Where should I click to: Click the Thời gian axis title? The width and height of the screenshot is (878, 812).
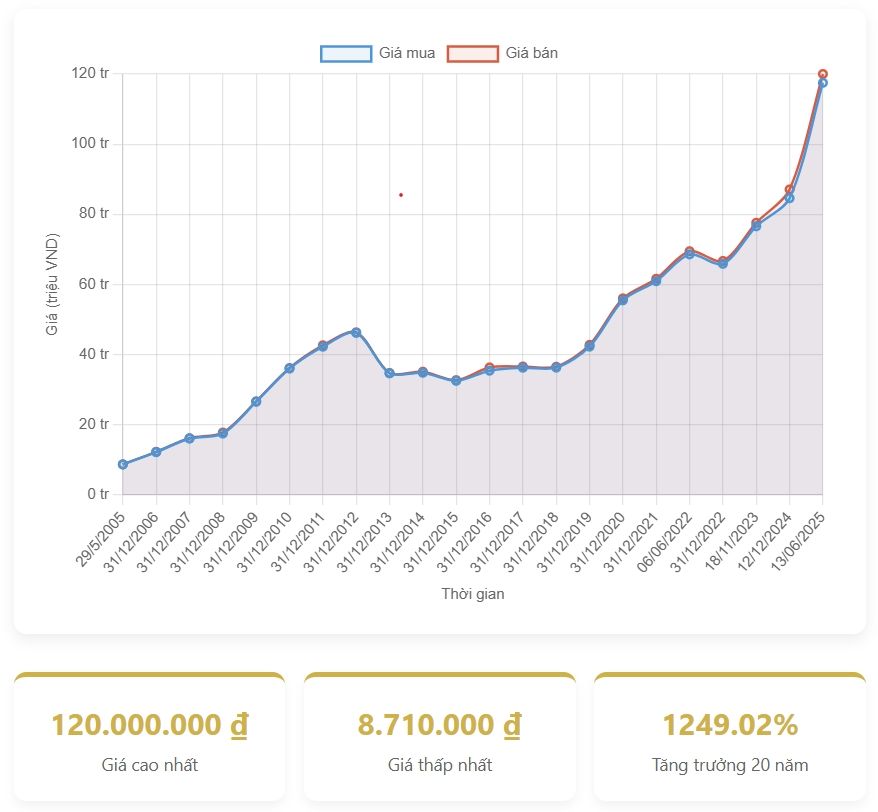473,594
